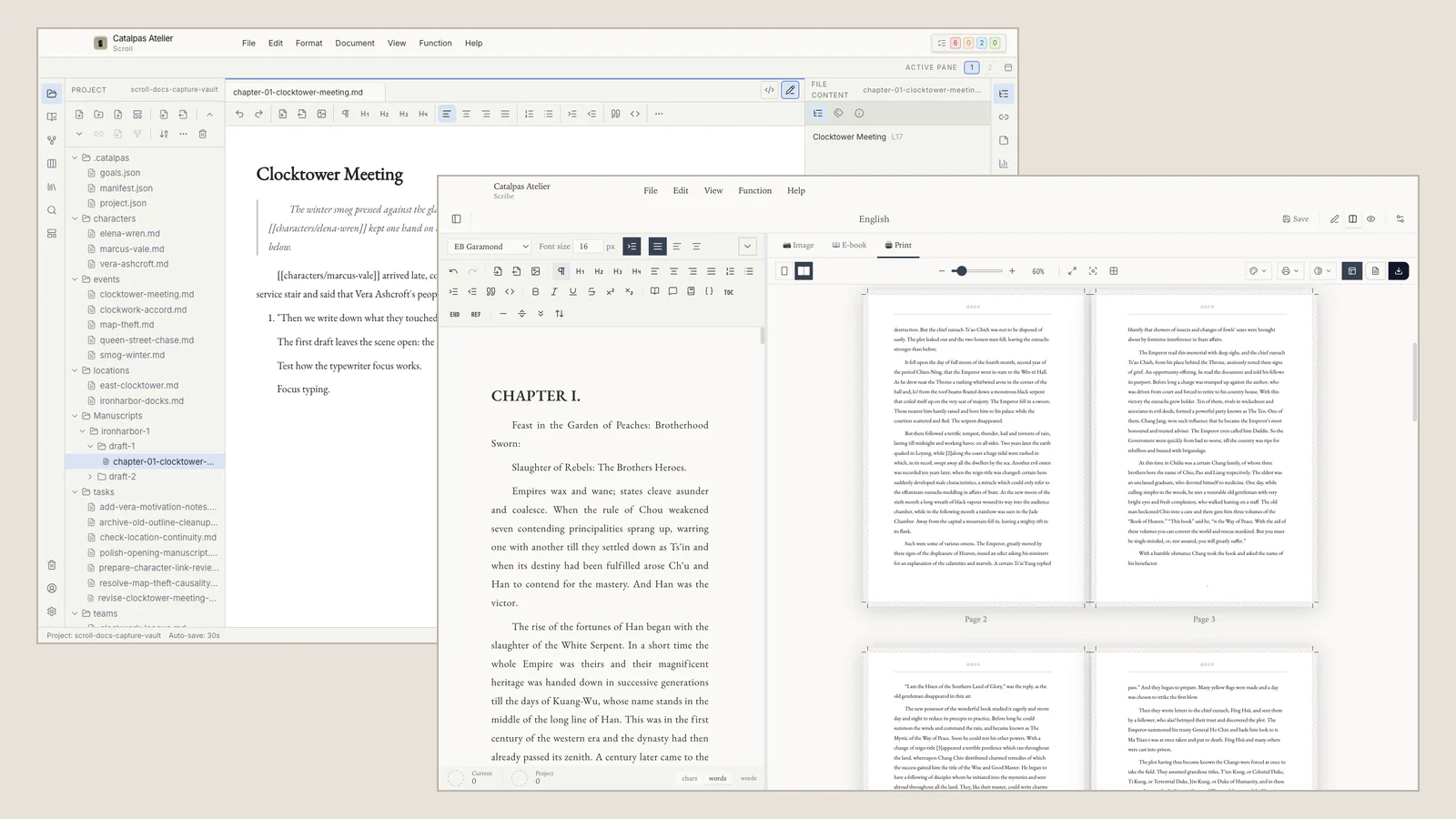1456x819 pixels.
Task: Open Format menu in Scroll window
Action: (308, 44)
